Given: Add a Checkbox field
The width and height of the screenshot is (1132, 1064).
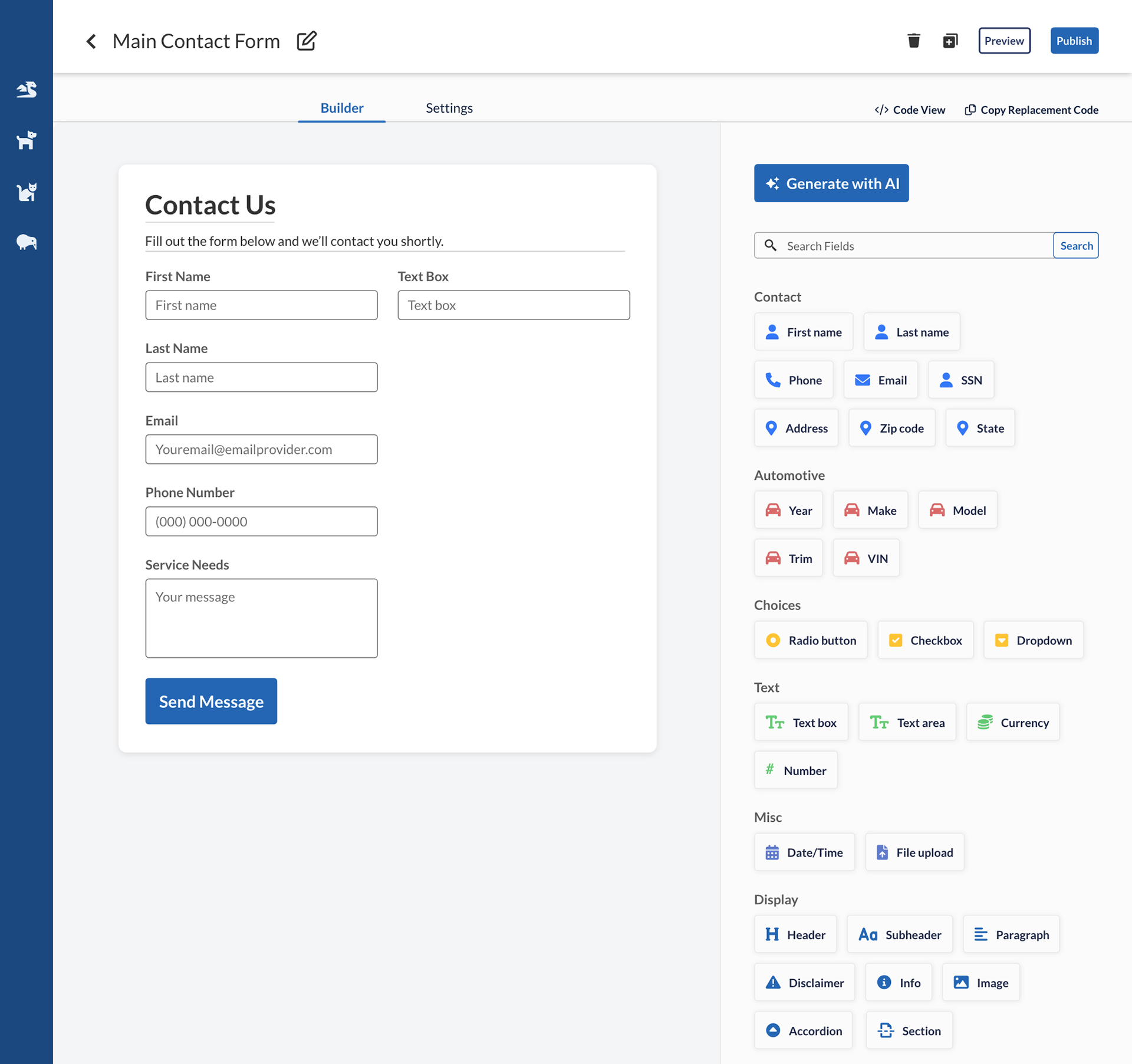Looking at the screenshot, I should point(925,640).
